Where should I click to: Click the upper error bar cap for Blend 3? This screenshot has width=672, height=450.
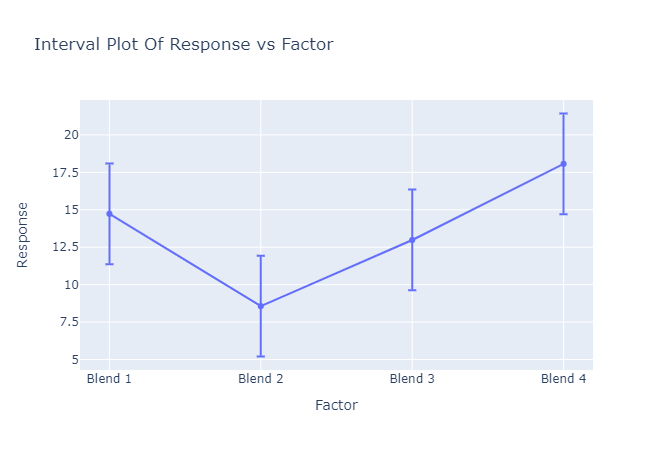click(x=412, y=189)
